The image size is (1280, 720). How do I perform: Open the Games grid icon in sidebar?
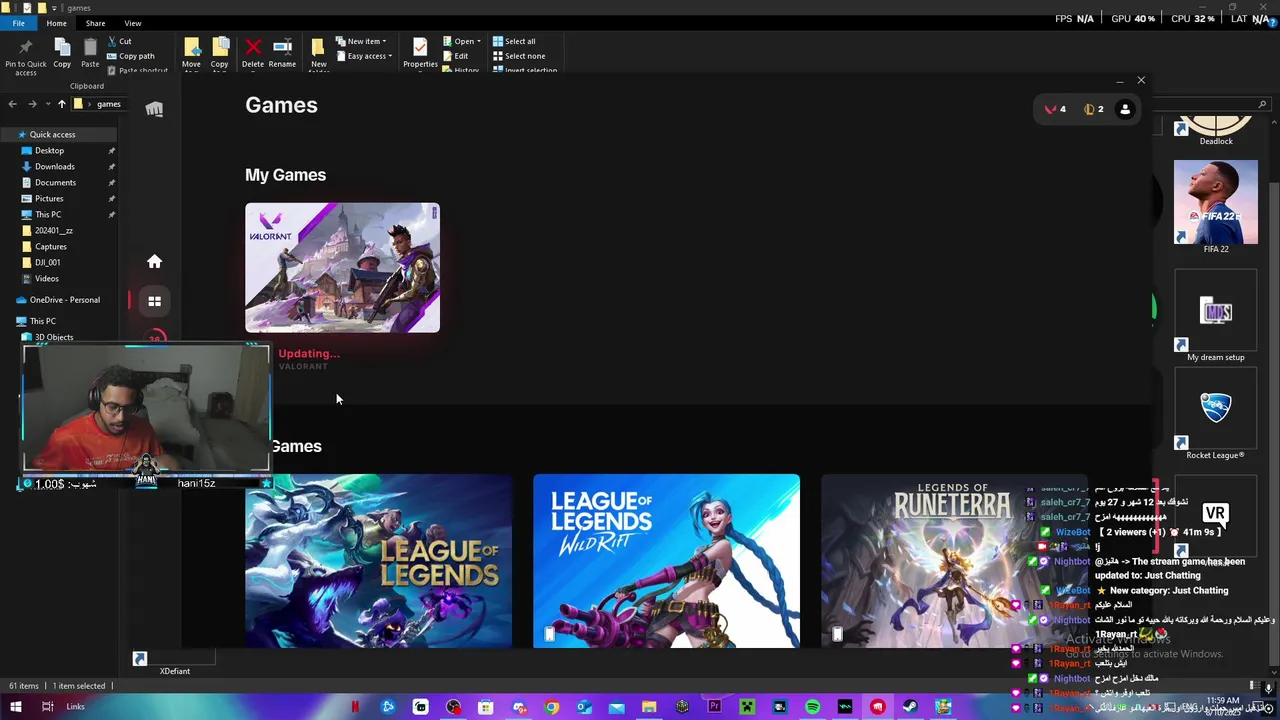154,301
